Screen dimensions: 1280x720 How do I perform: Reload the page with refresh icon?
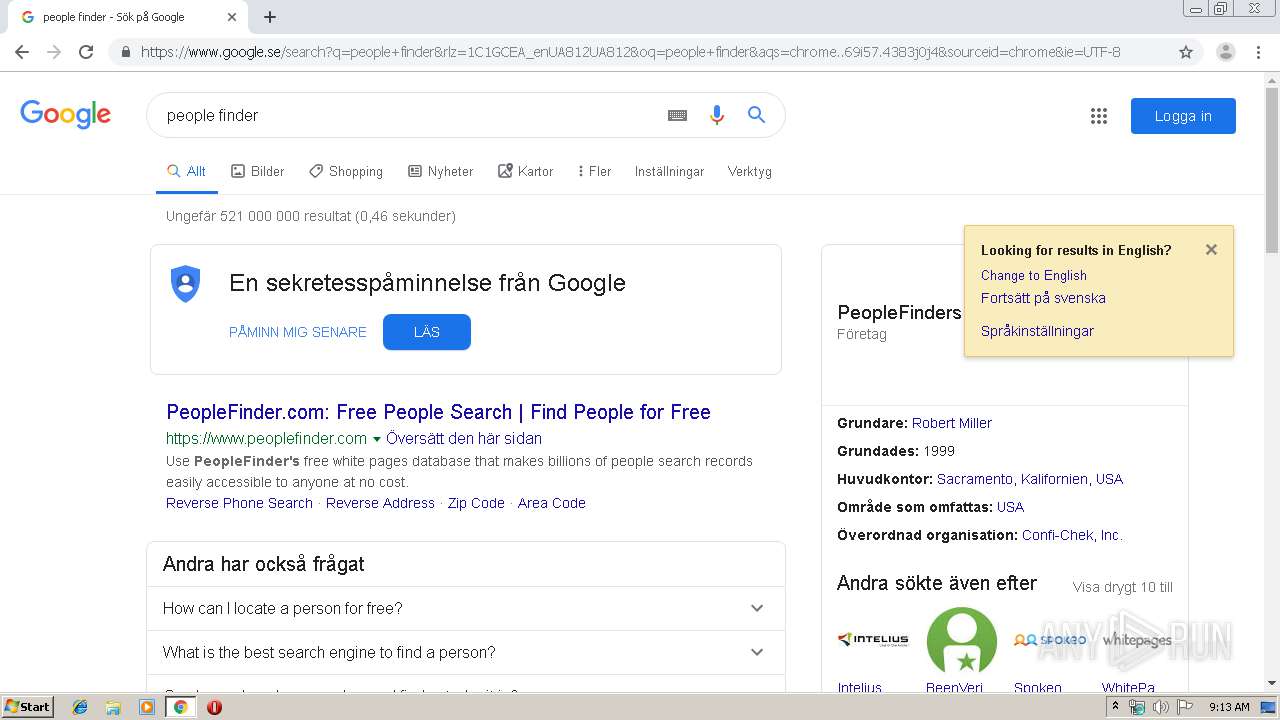pyautogui.click(x=86, y=52)
